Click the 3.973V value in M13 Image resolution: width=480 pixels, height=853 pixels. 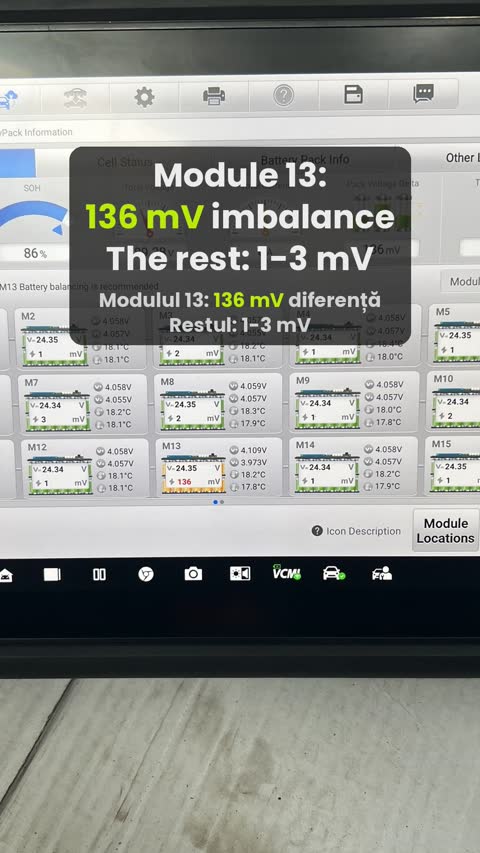click(x=254, y=462)
